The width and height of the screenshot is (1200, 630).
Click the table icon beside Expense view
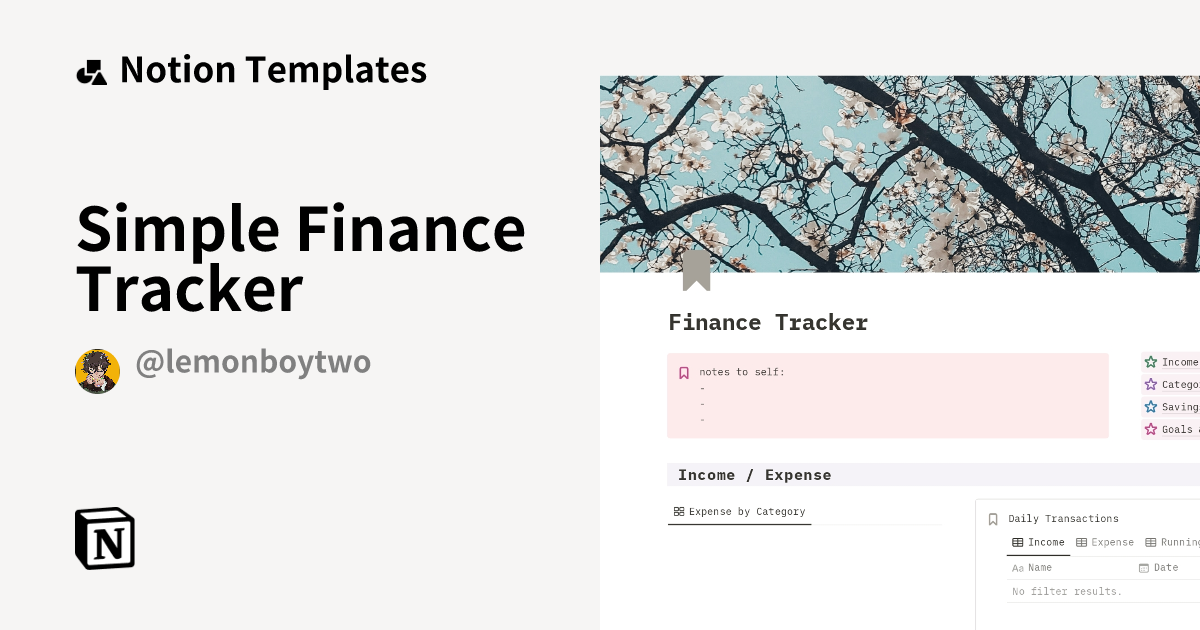click(x=1082, y=542)
